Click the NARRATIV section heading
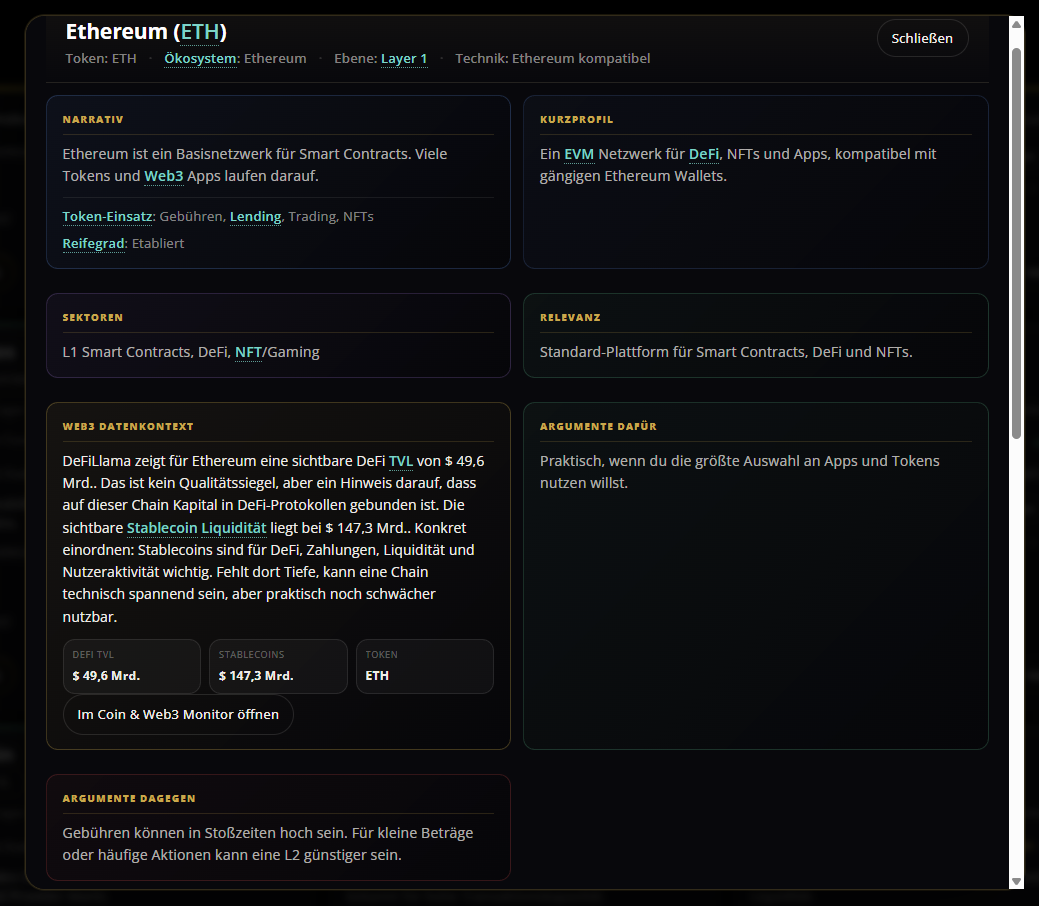Screen dimensions: 1039x906 pos(93,119)
